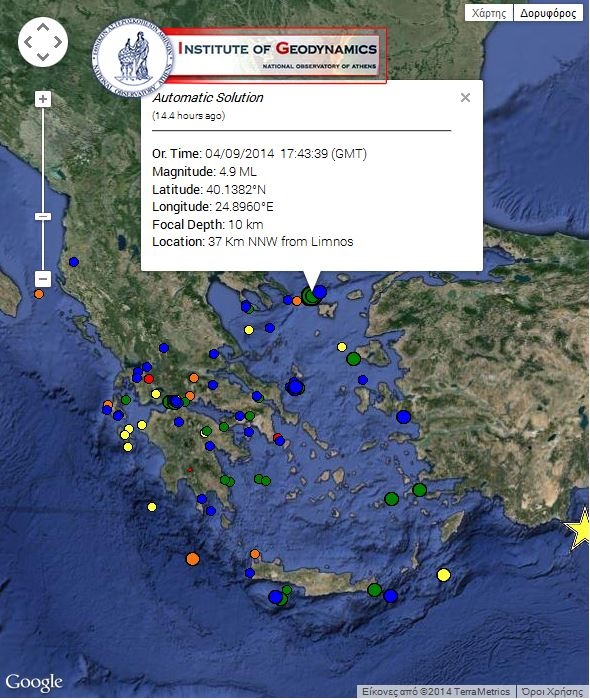Select the yellow marker east of Crete
The image size is (590, 699).
click(x=443, y=575)
